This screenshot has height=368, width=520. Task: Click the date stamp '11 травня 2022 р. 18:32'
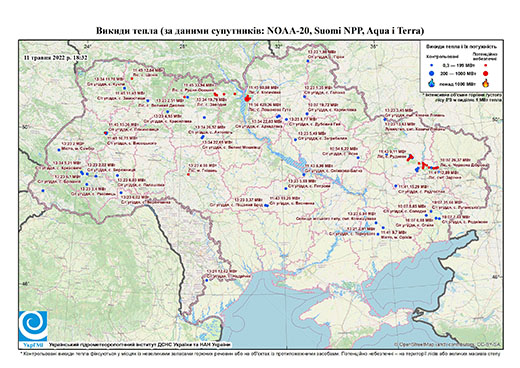coord(56,57)
